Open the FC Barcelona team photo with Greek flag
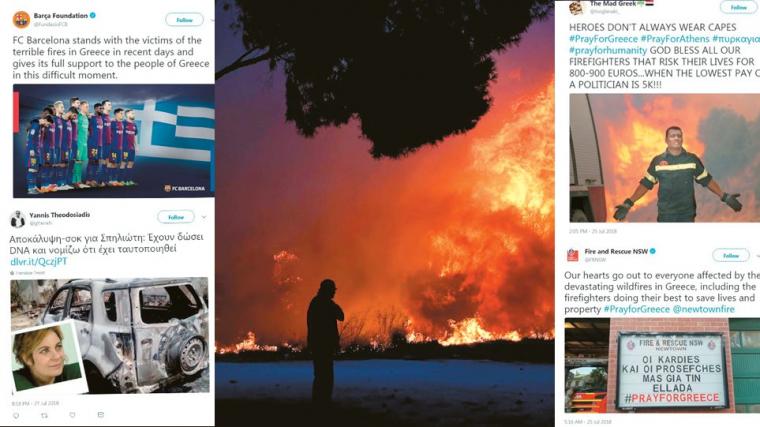 [113, 141]
